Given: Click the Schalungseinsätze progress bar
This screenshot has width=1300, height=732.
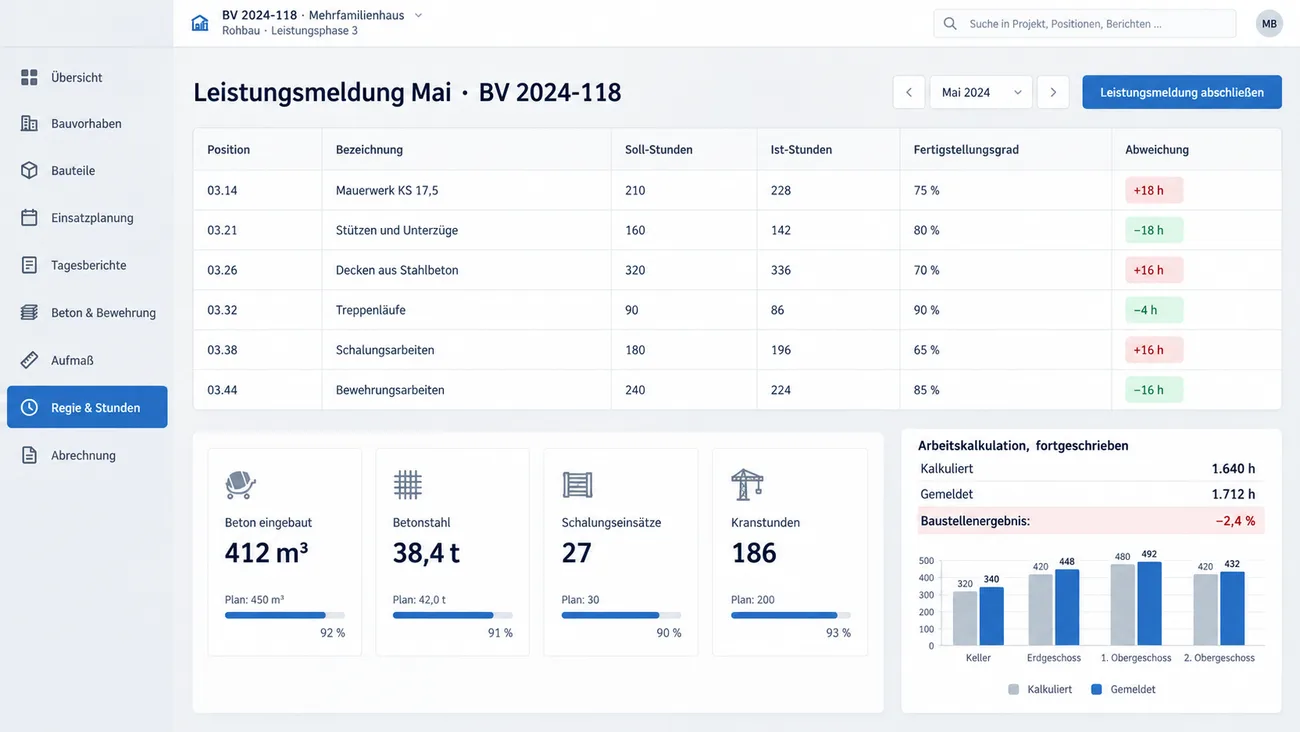Looking at the screenshot, I should click(622, 615).
